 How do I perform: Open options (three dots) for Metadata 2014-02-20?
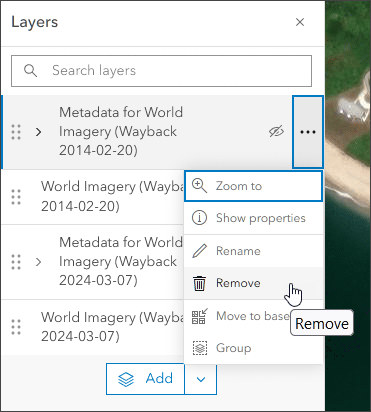[x=308, y=132]
